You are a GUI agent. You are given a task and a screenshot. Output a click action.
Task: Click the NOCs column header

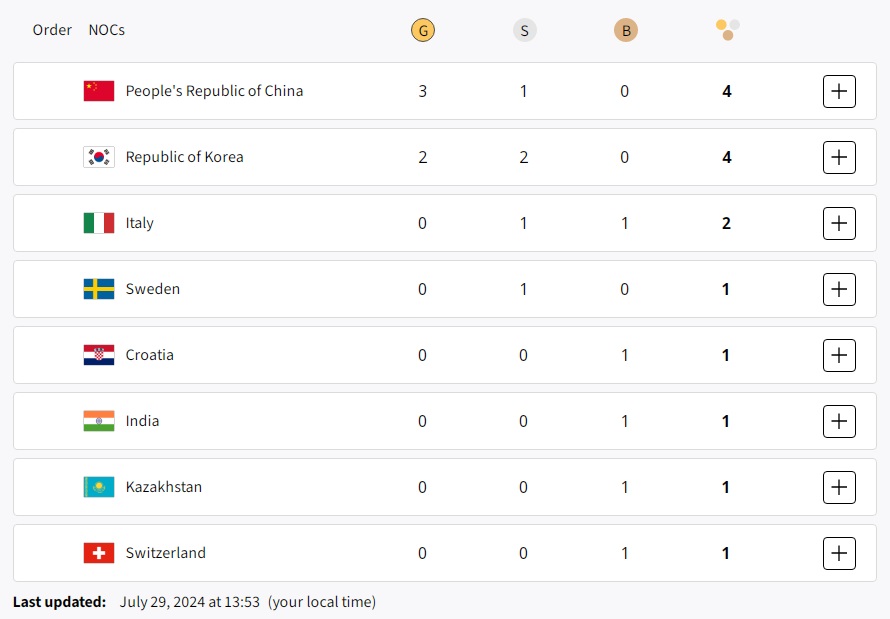pos(107,30)
